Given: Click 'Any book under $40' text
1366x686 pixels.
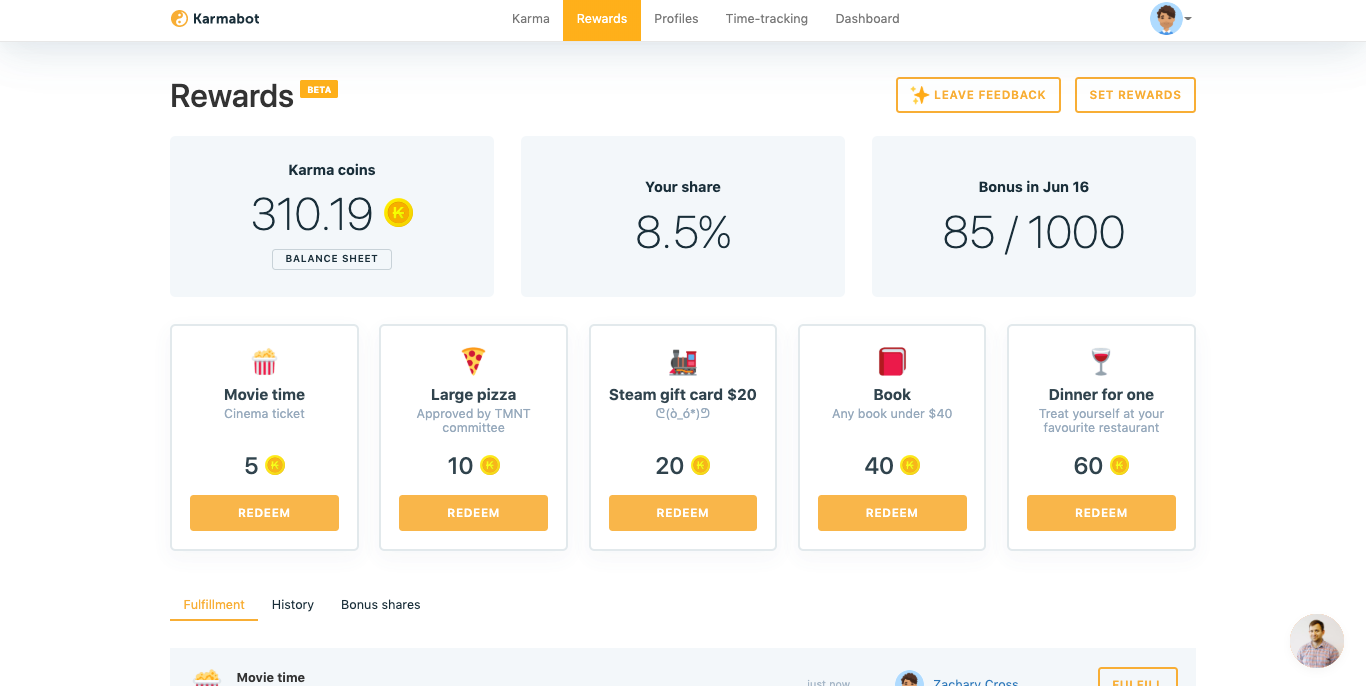Looking at the screenshot, I should tap(892, 414).
